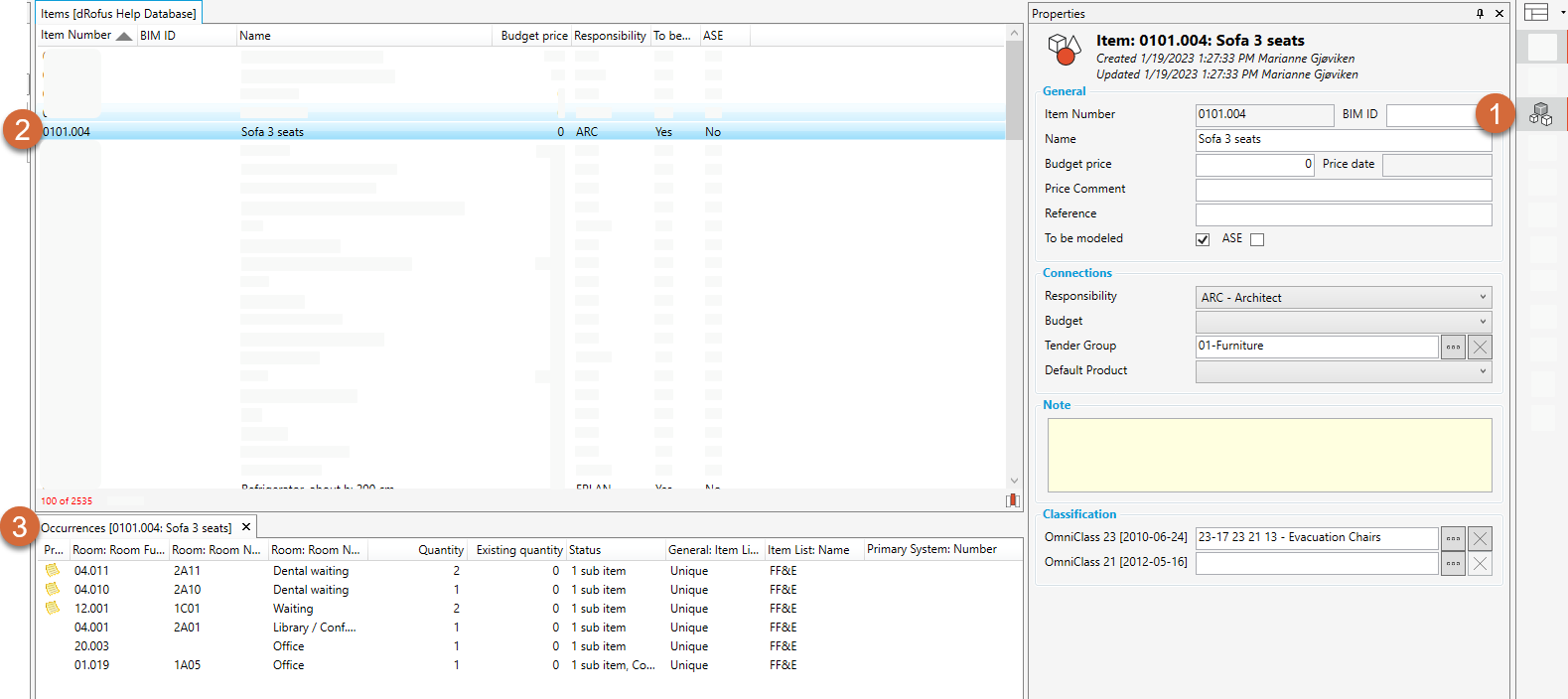This screenshot has height=699, width=1568.
Task: Clear the OmniClass 21 classification with X
Action: (1480, 563)
